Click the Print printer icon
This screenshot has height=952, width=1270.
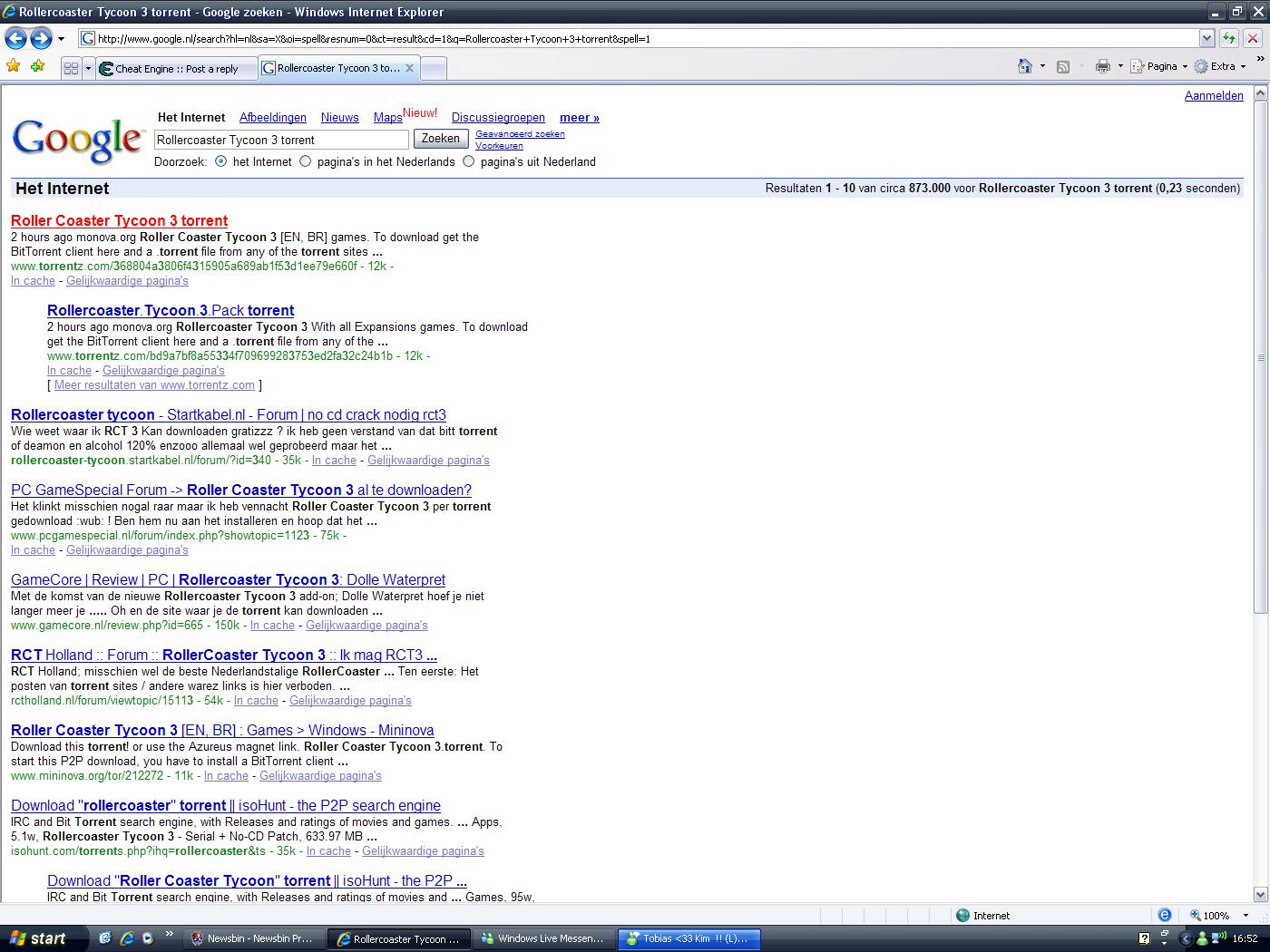click(1102, 66)
